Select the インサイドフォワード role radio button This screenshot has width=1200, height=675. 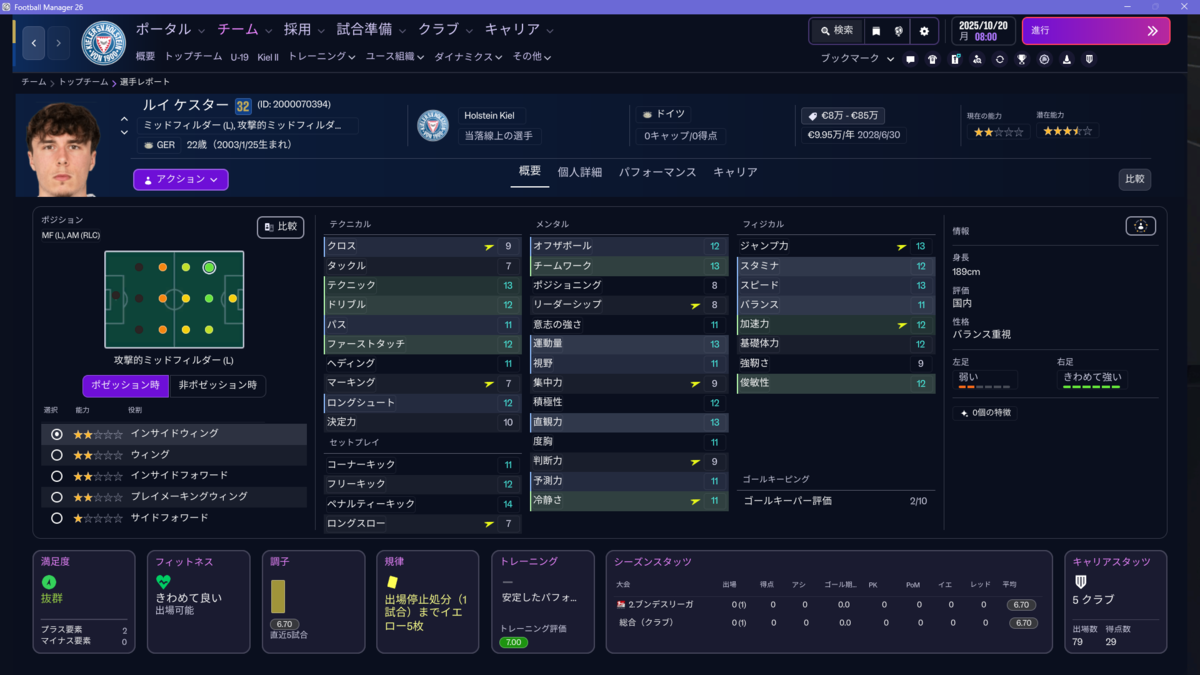(57, 476)
